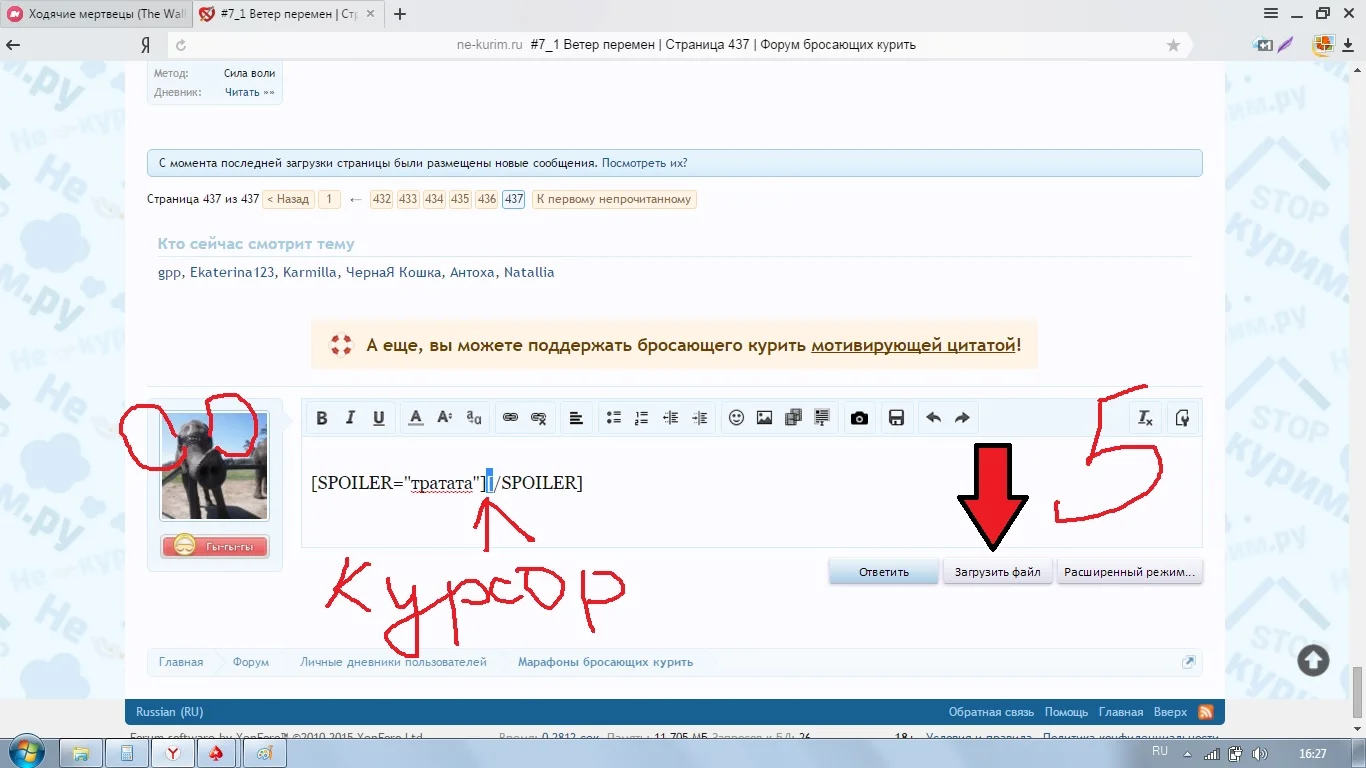Image resolution: width=1366 pixels, height=768 pixels.
Task: Click the Ответить button
Action: click(x=883, y=572)
